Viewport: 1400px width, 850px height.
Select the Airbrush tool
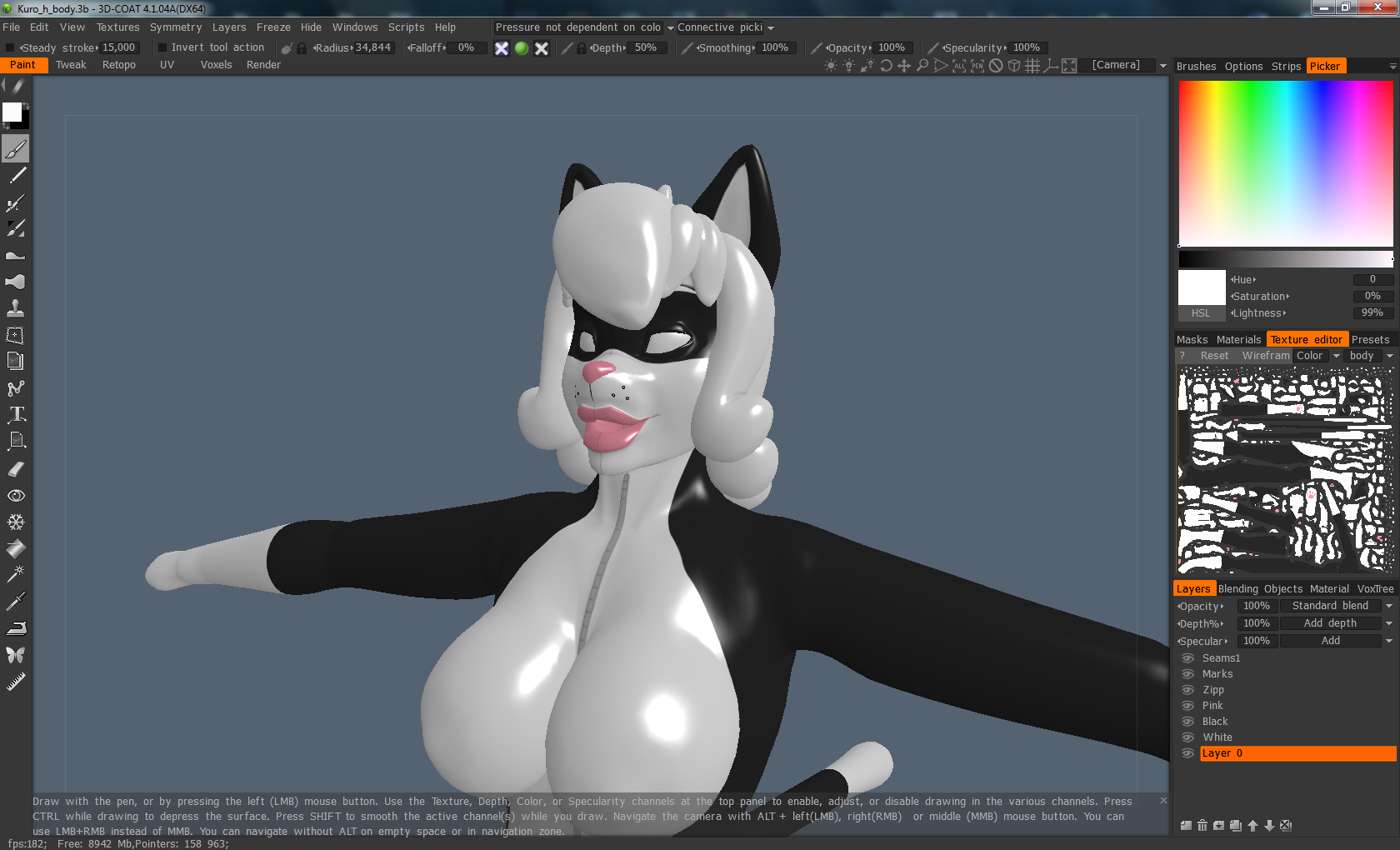tap(16, 202)
